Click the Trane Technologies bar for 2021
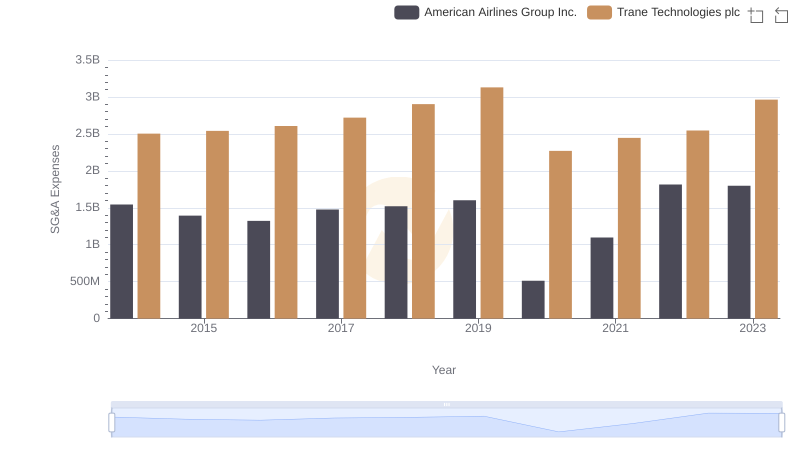Screen dimensions: 800x461 click(629, 228)
